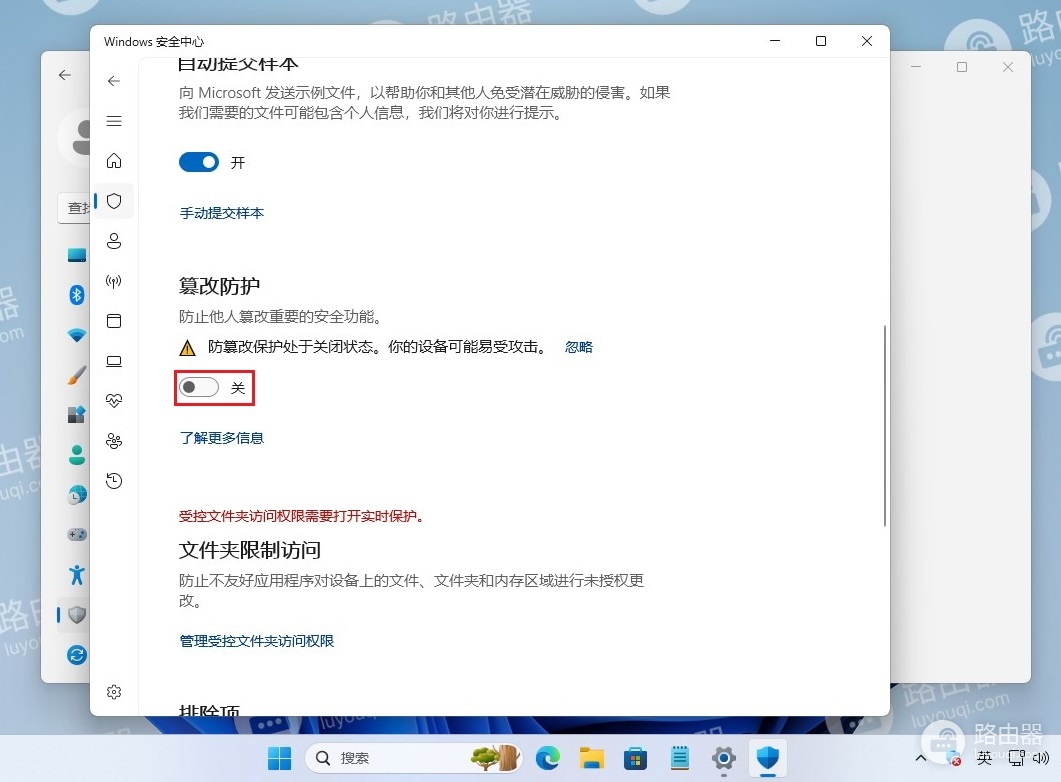Open Microsoft Store from taskbar
The image size is (1061, 782).
(x=635, y=758)
